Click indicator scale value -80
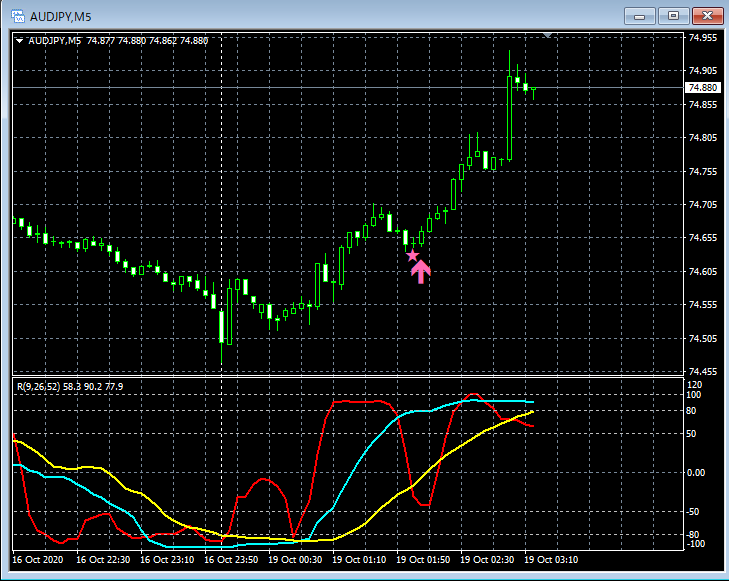729x581 pixels. tap(692, 535)
